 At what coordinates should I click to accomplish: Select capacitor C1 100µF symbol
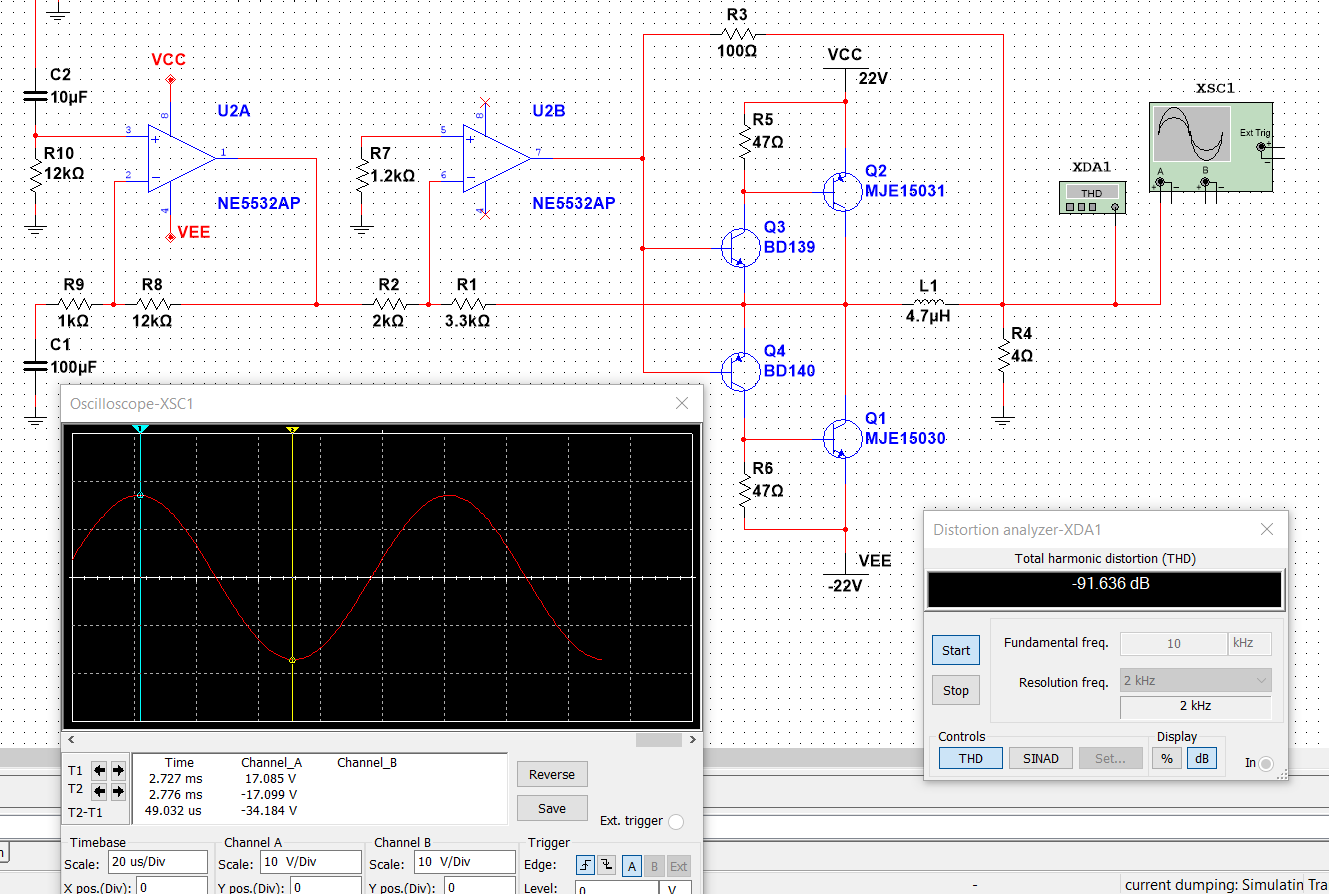tap(36, 367)
